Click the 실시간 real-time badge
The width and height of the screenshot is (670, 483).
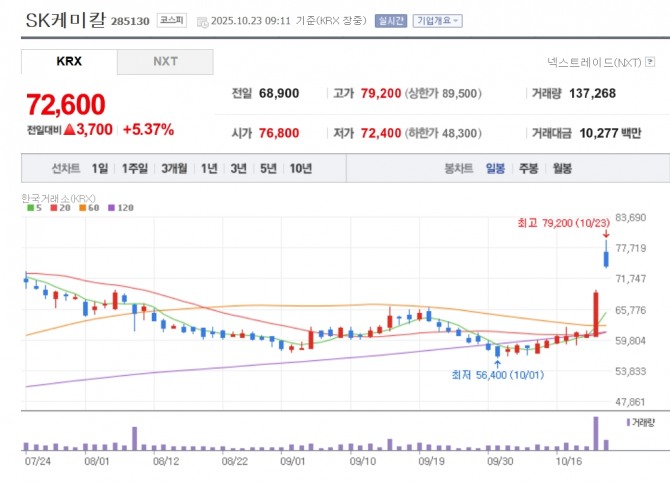pos(391,21)
